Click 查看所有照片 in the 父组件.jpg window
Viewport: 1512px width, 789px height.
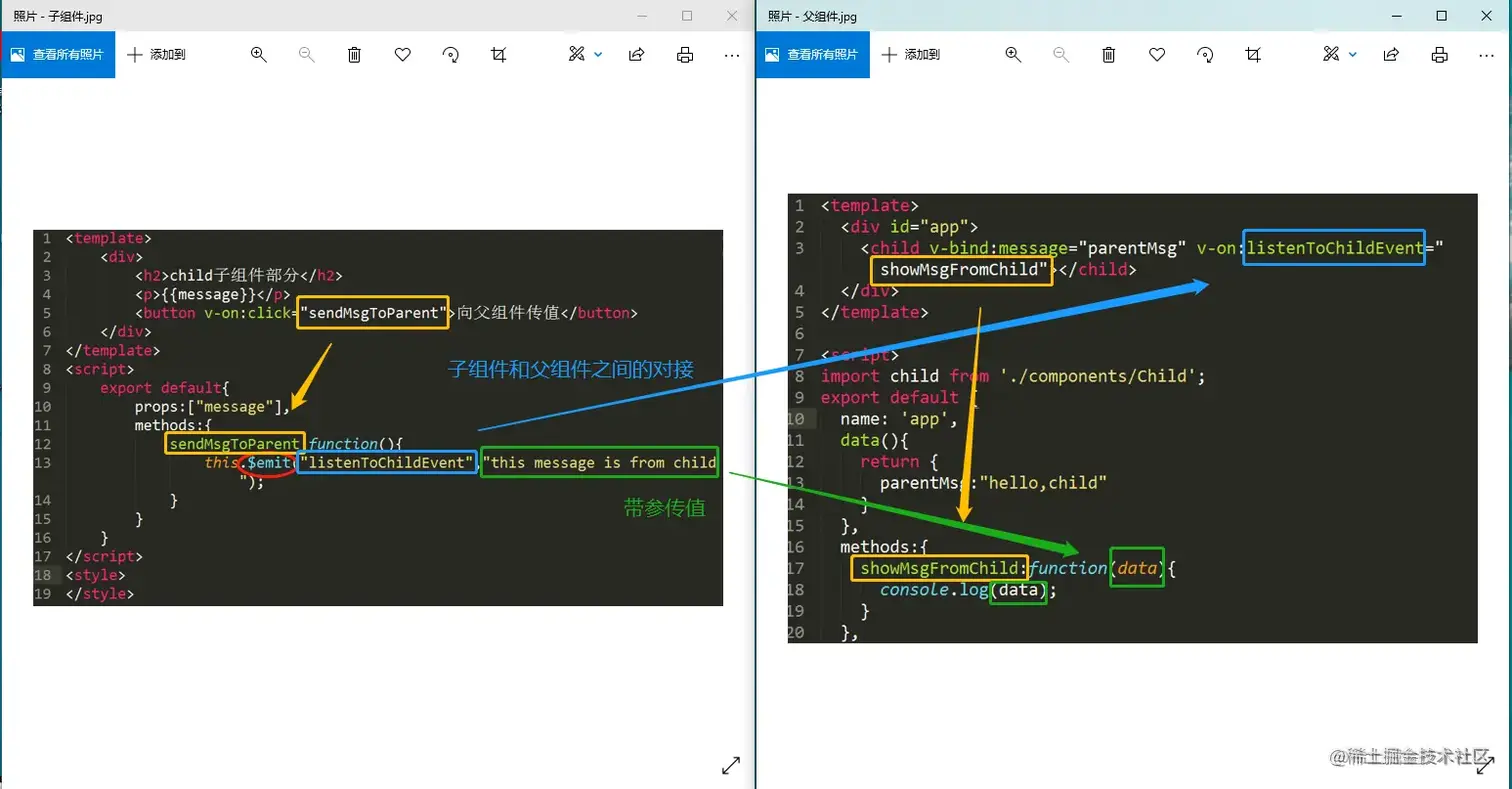(x=812, y=55)
